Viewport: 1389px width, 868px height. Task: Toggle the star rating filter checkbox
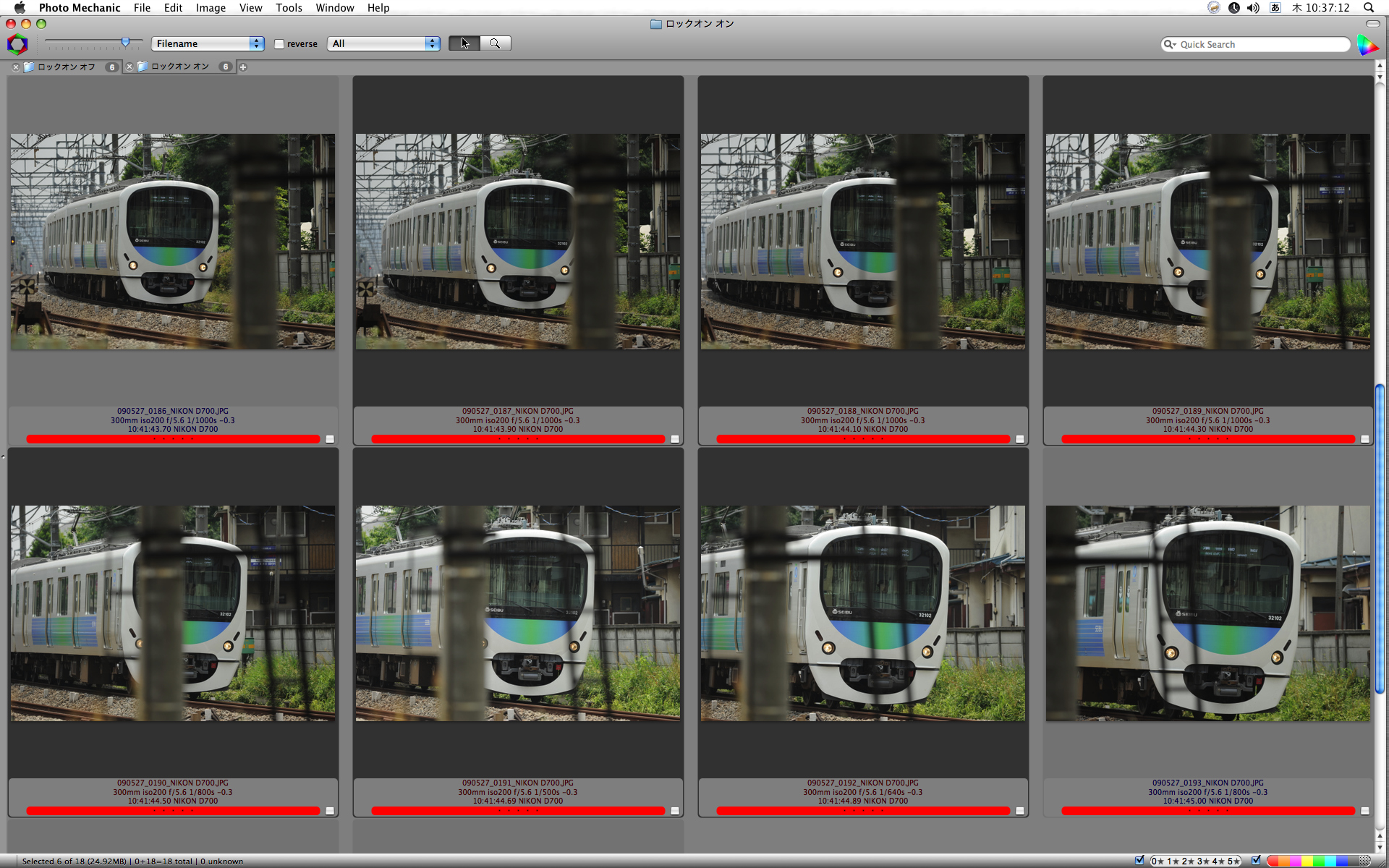pos(1139,860)
